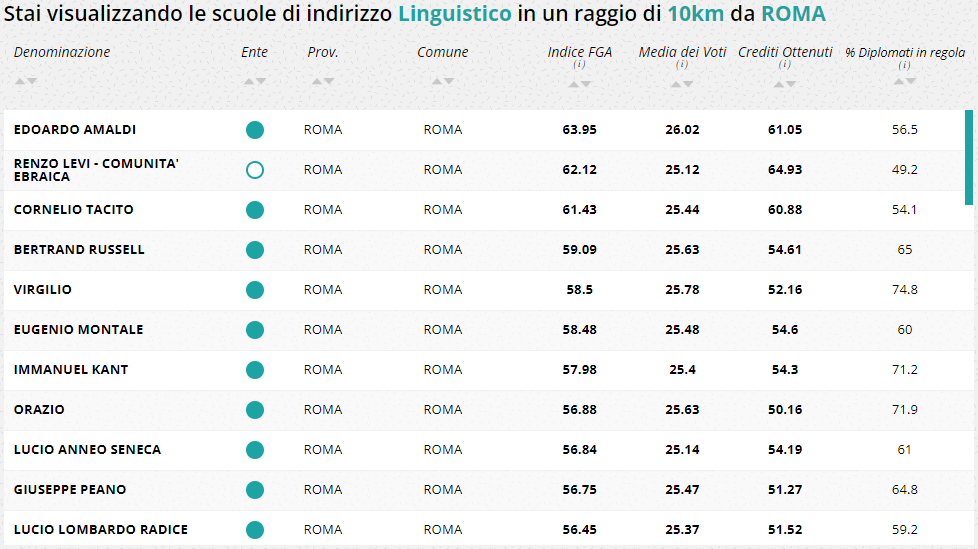Click sort arrows under Comune column

click(x=442, y=81)
